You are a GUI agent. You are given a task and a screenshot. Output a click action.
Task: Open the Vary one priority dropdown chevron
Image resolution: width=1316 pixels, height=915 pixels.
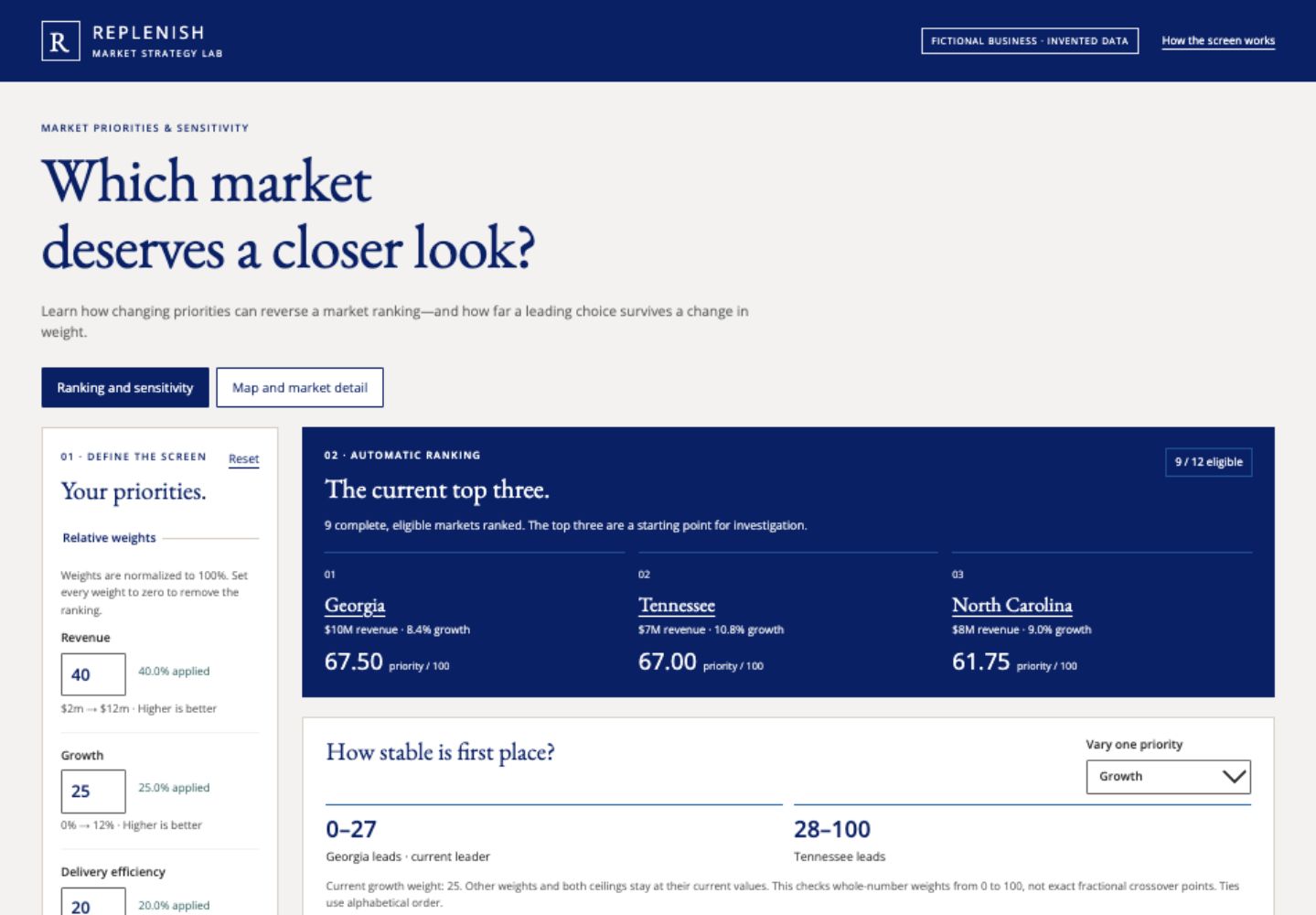pyautogui.click(x=1234, y=777)
